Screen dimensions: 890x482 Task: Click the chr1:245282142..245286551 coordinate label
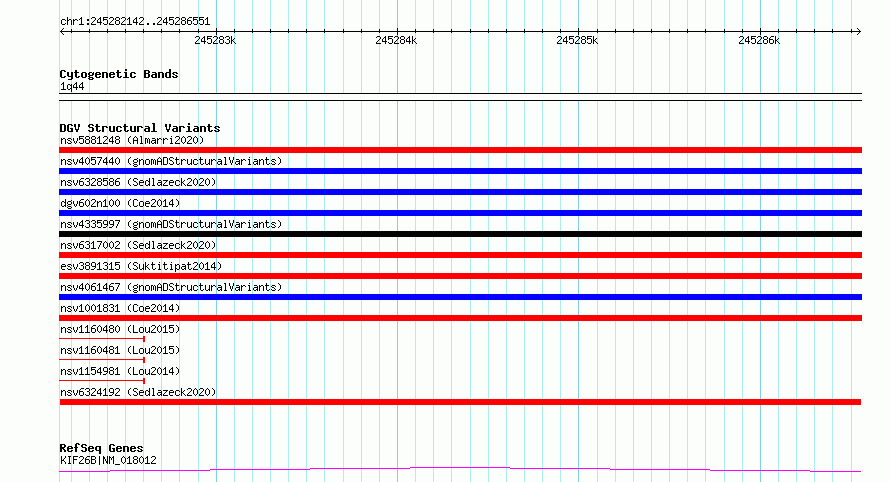pyautogui.click(x=135, y=22)
